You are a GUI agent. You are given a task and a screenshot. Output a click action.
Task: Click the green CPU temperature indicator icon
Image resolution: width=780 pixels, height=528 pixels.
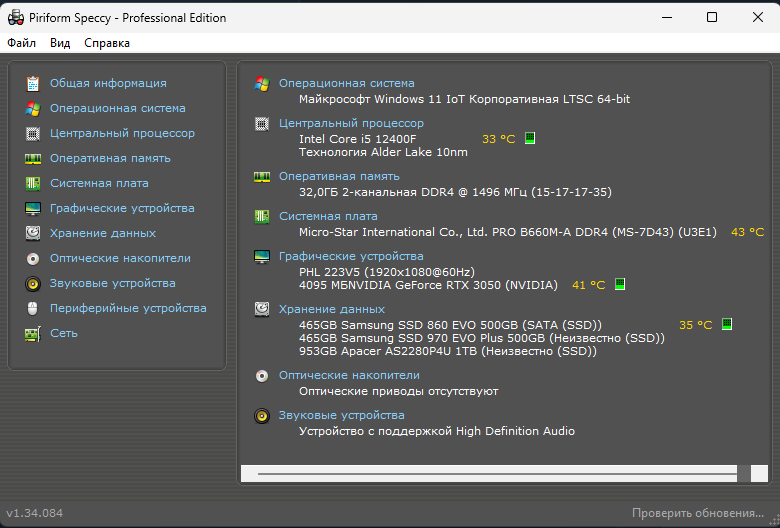530,138
